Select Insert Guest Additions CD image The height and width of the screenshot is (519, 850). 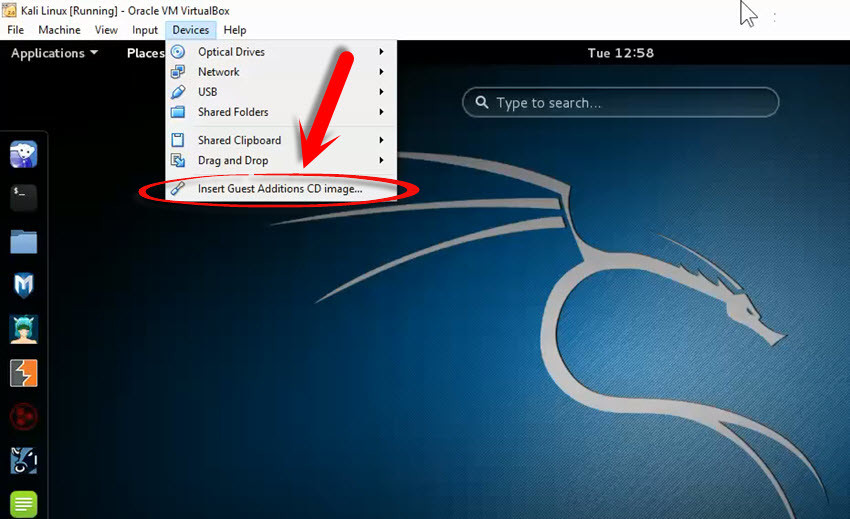coord(281,188)
